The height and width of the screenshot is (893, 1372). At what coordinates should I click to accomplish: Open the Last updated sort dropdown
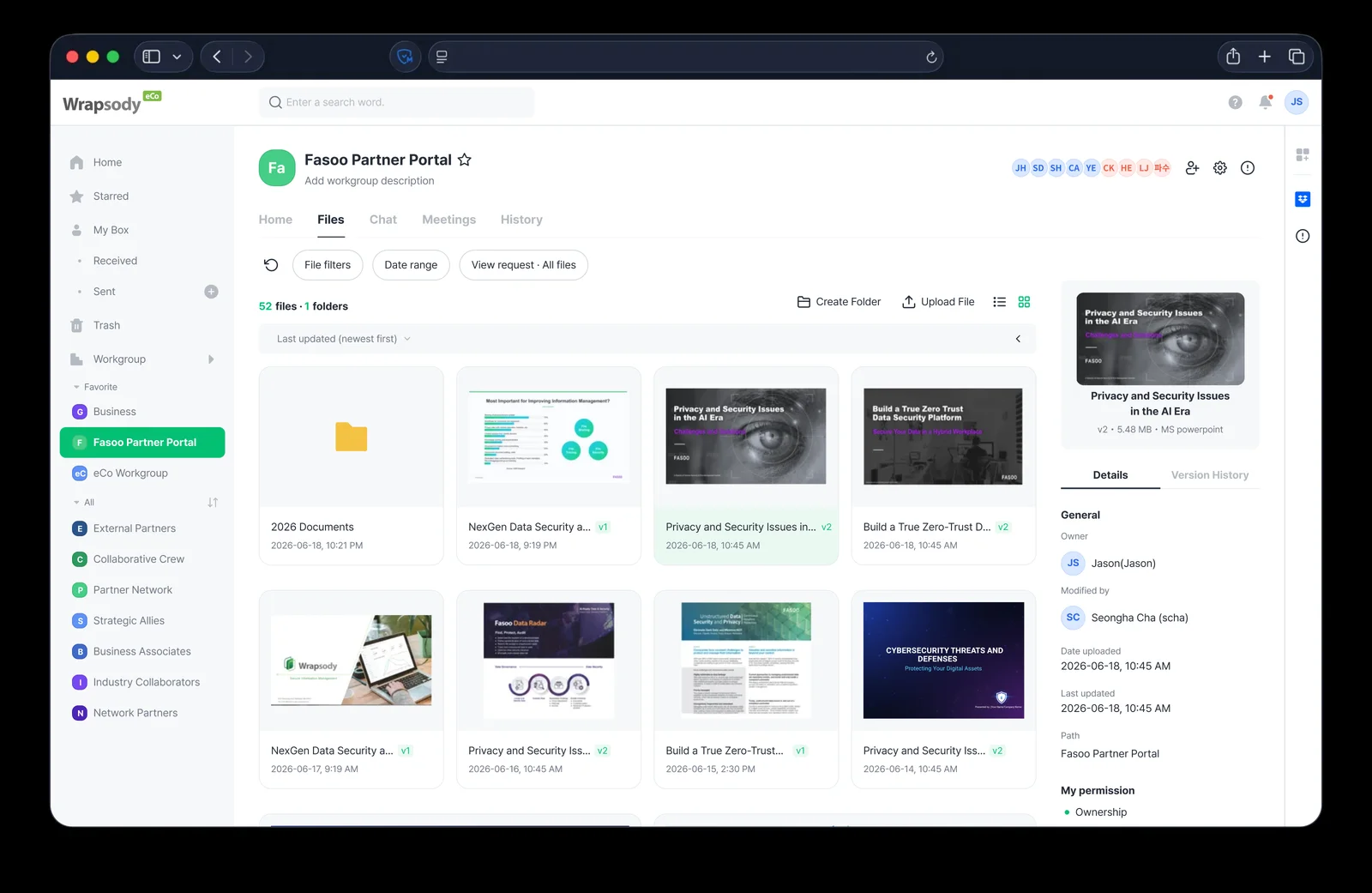(343, 339)
